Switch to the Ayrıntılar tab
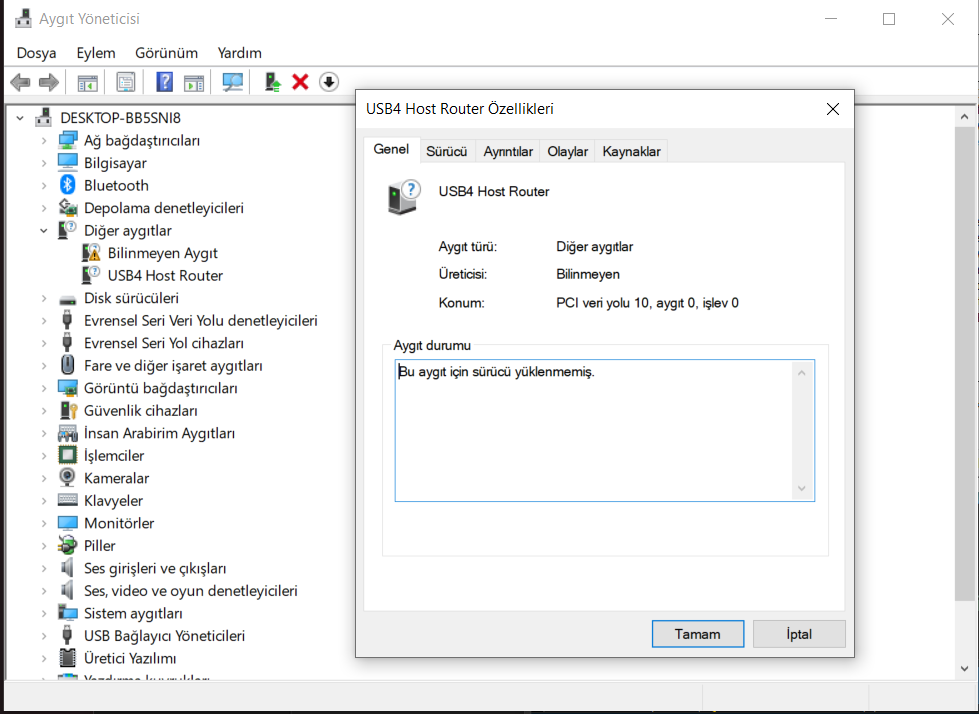 click(508, 152)
